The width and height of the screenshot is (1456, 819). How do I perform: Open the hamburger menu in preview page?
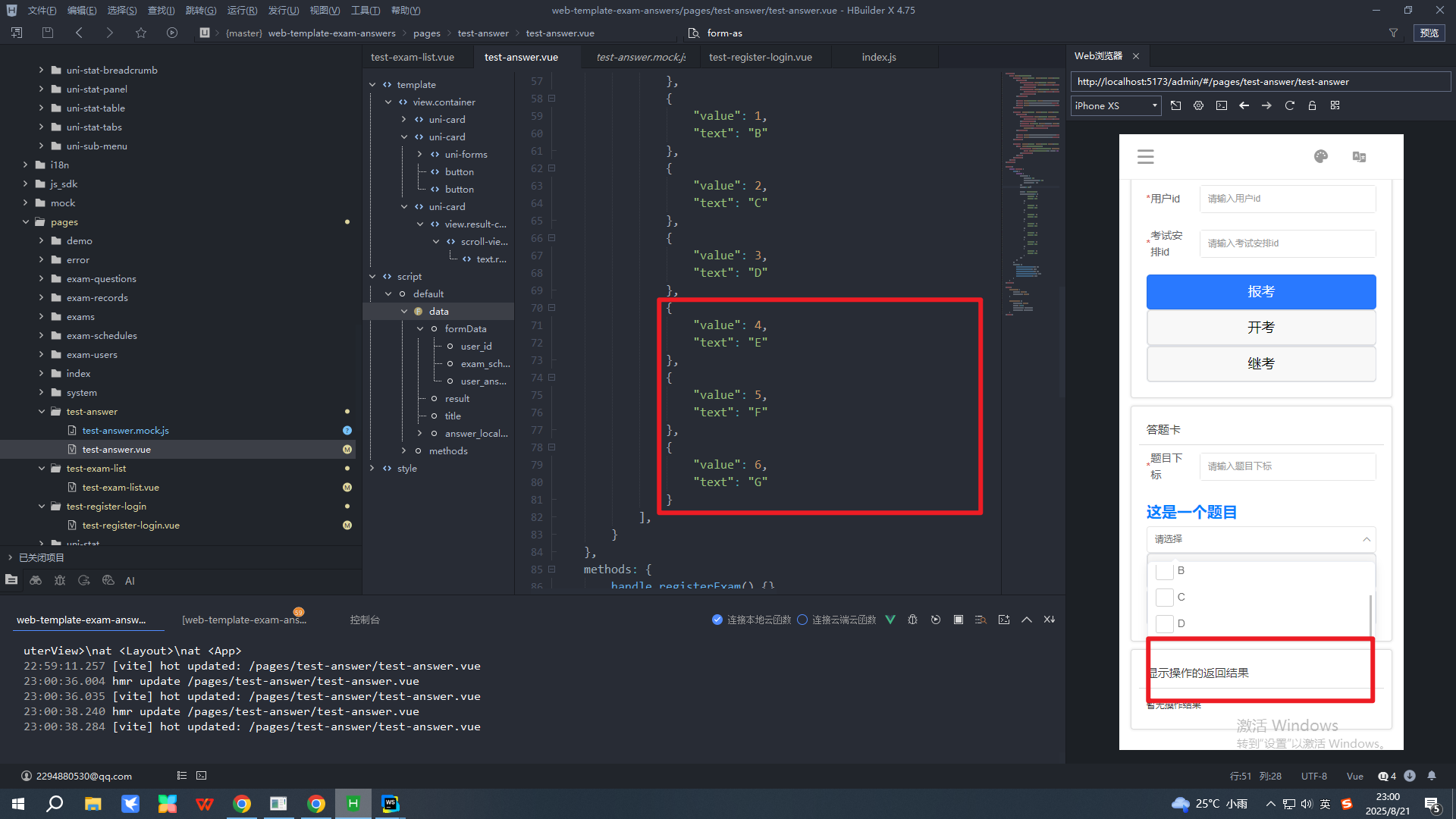pyautogui.click(x=1145, y=157)
